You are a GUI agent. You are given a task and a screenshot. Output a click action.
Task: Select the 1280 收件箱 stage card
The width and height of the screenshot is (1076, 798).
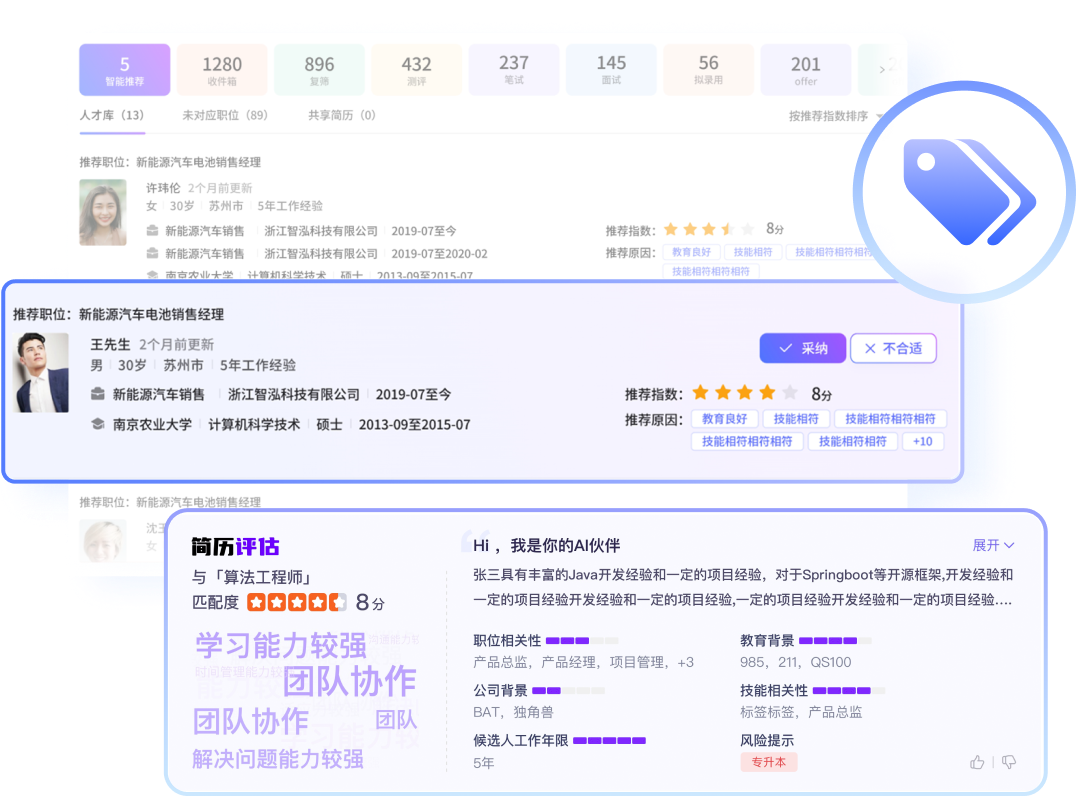pos(222,70)
